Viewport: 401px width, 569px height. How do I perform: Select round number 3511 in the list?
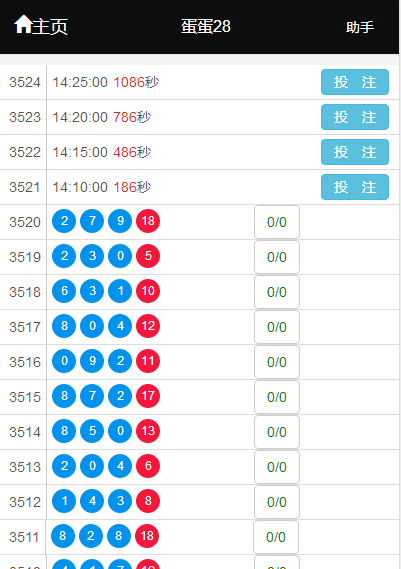click(x=24, y=537)
